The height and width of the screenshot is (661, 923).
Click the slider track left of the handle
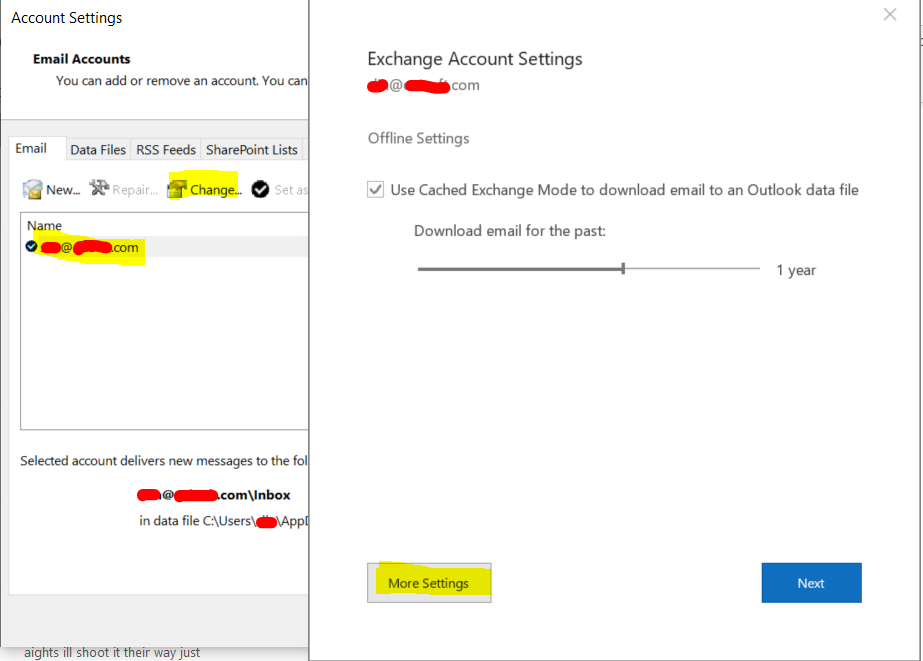[520, 269]
